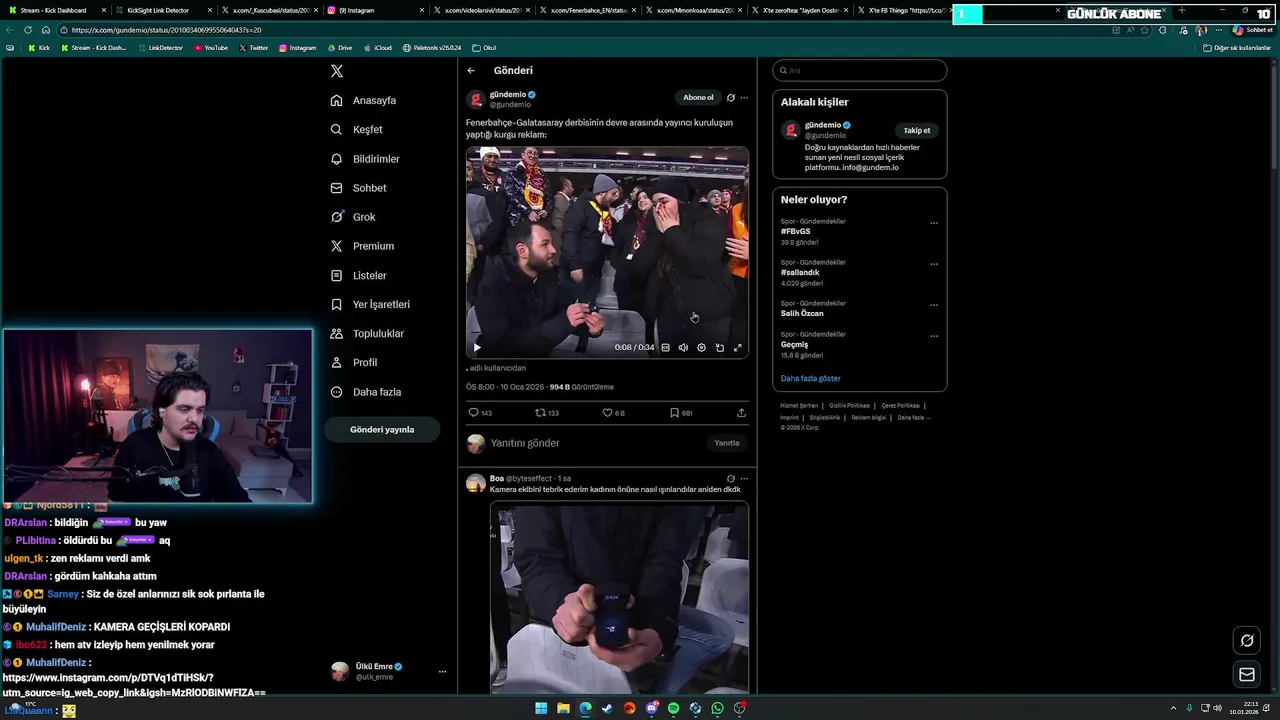Open YouTube bookmark

point(211,48)
